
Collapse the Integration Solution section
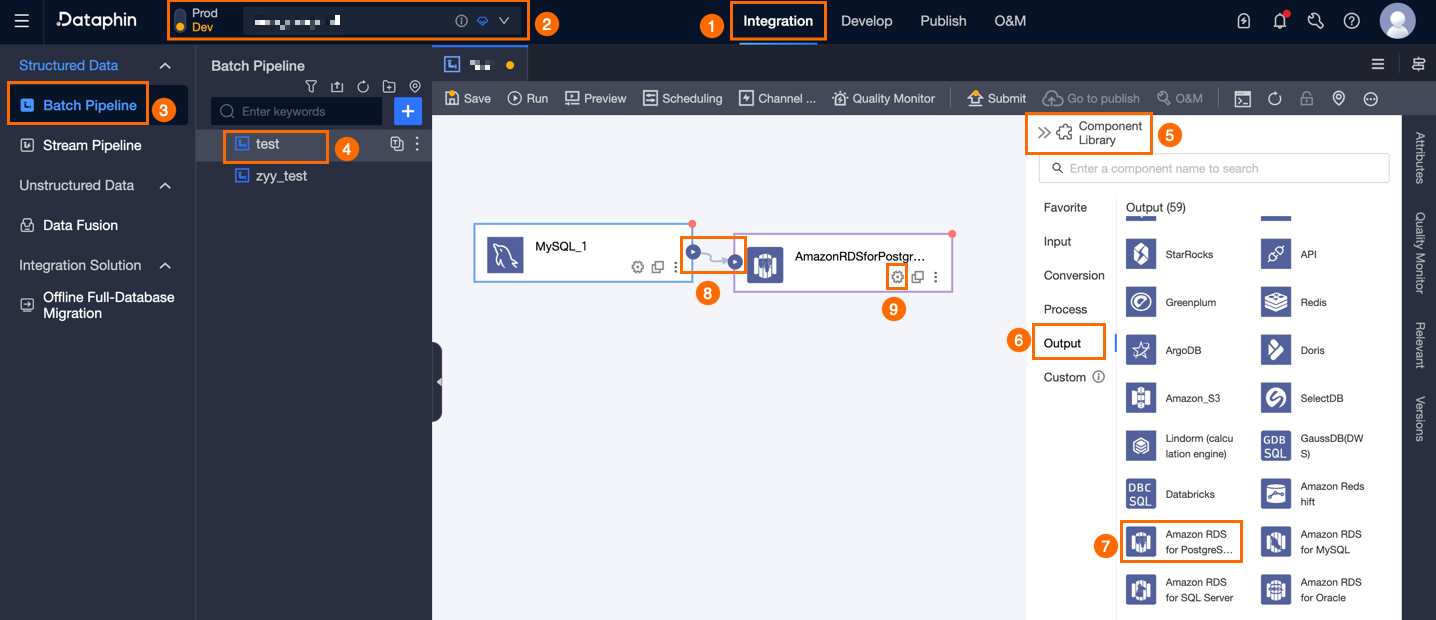(166, 266)
